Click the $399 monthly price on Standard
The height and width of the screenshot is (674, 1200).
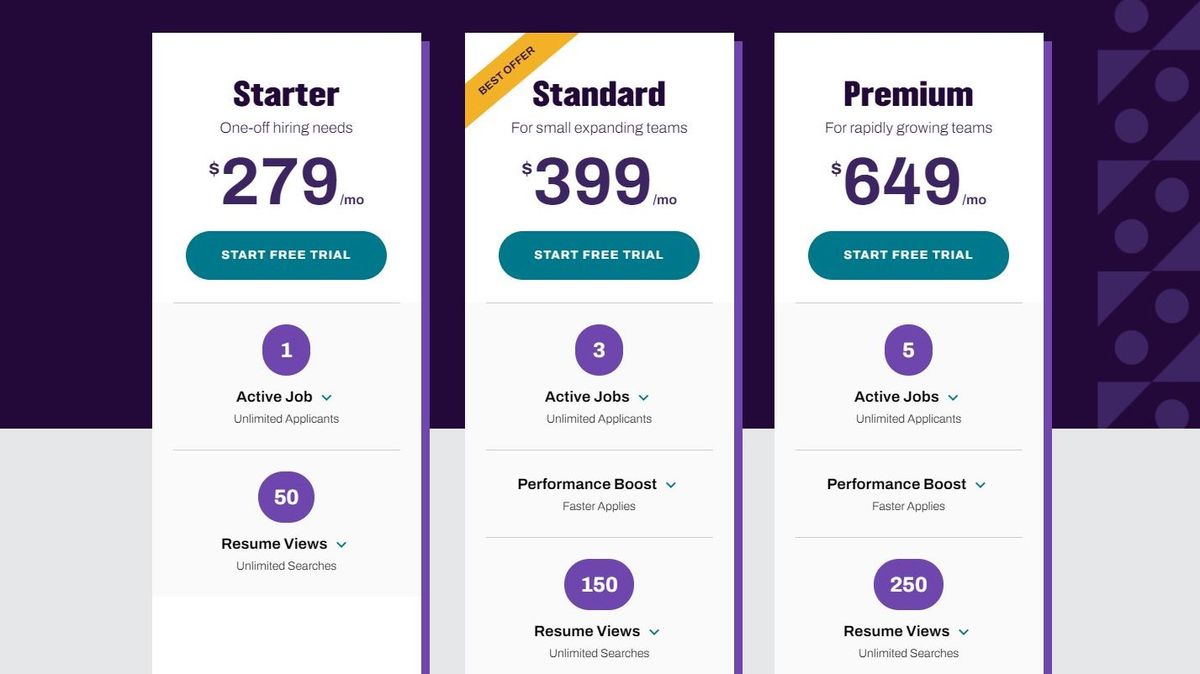click(x=598, y=182)
